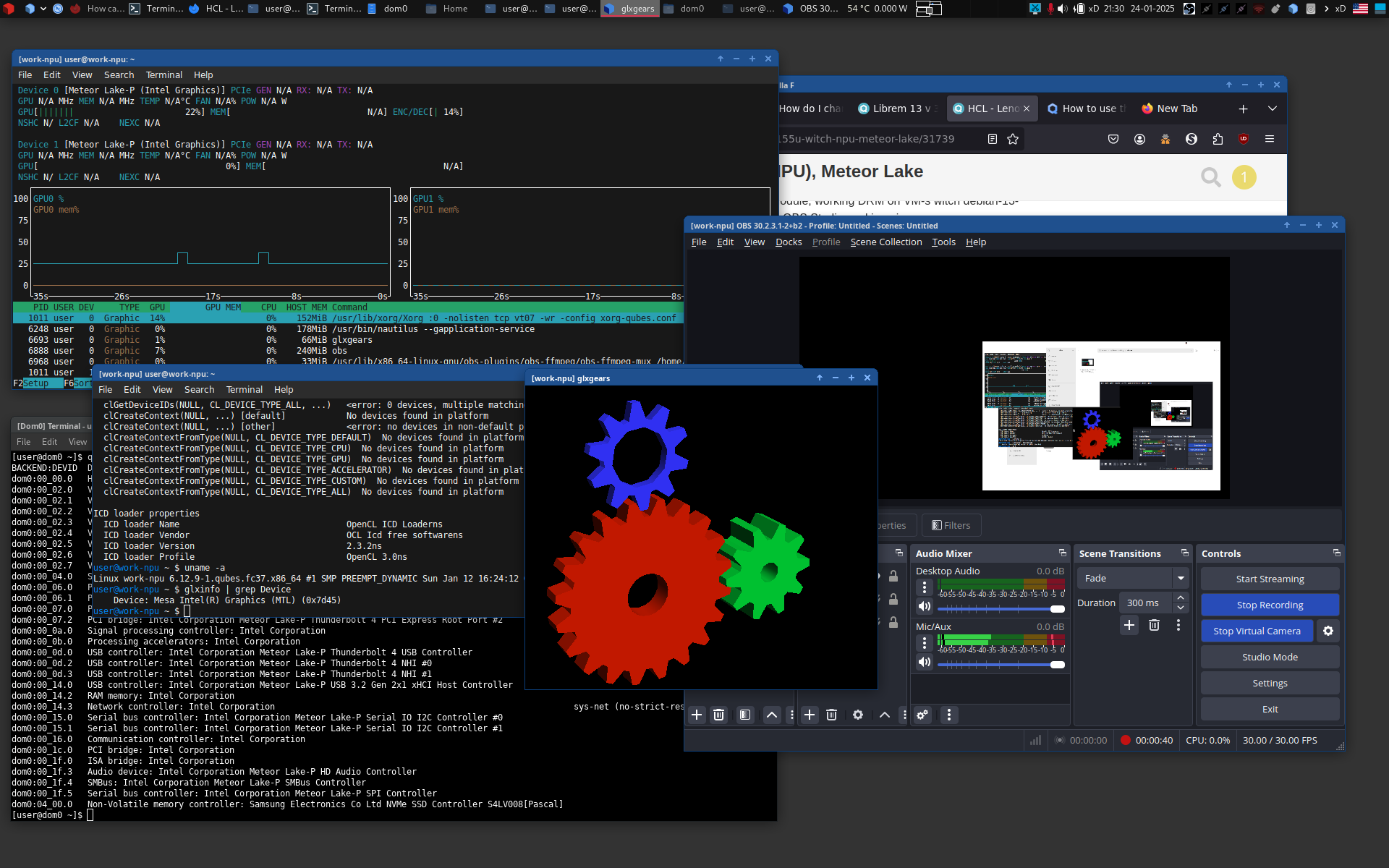1389x868 pixels.
Task: Open Mic/Aux three-dot options
Action: pos(925,643)
